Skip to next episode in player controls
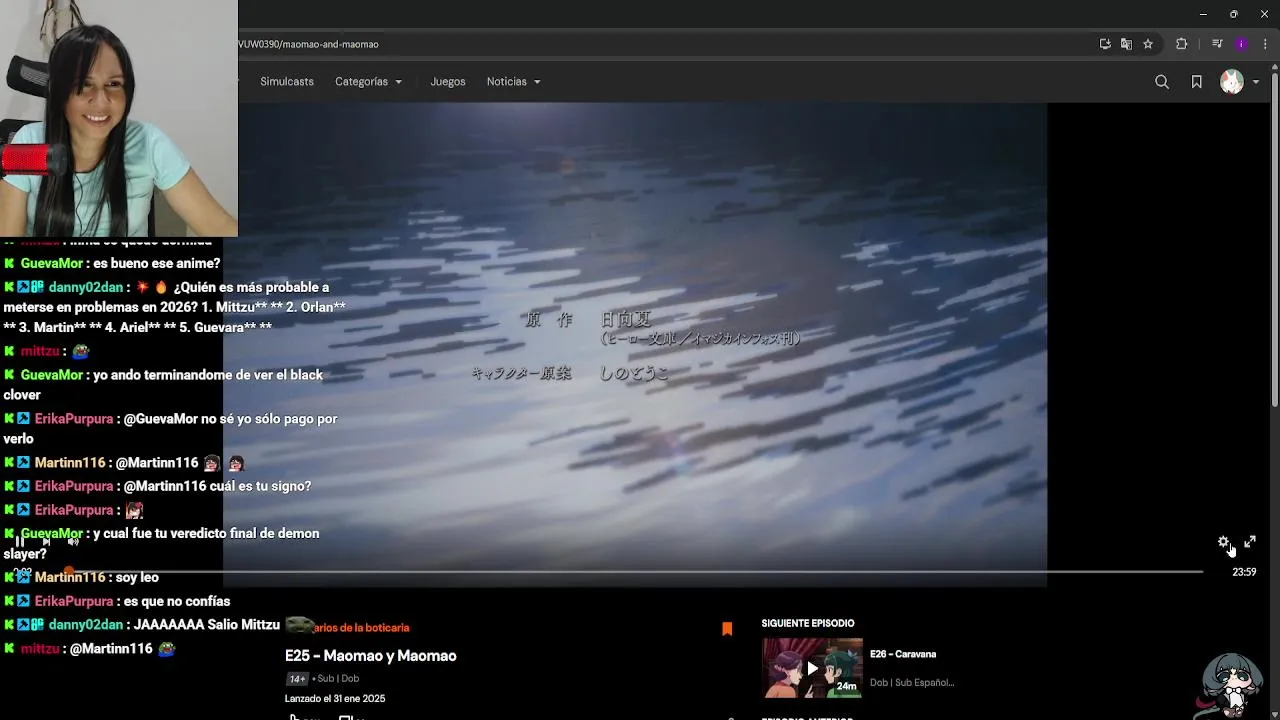Viewport: 1280px width, 720px height. click(x=46, y=542)
